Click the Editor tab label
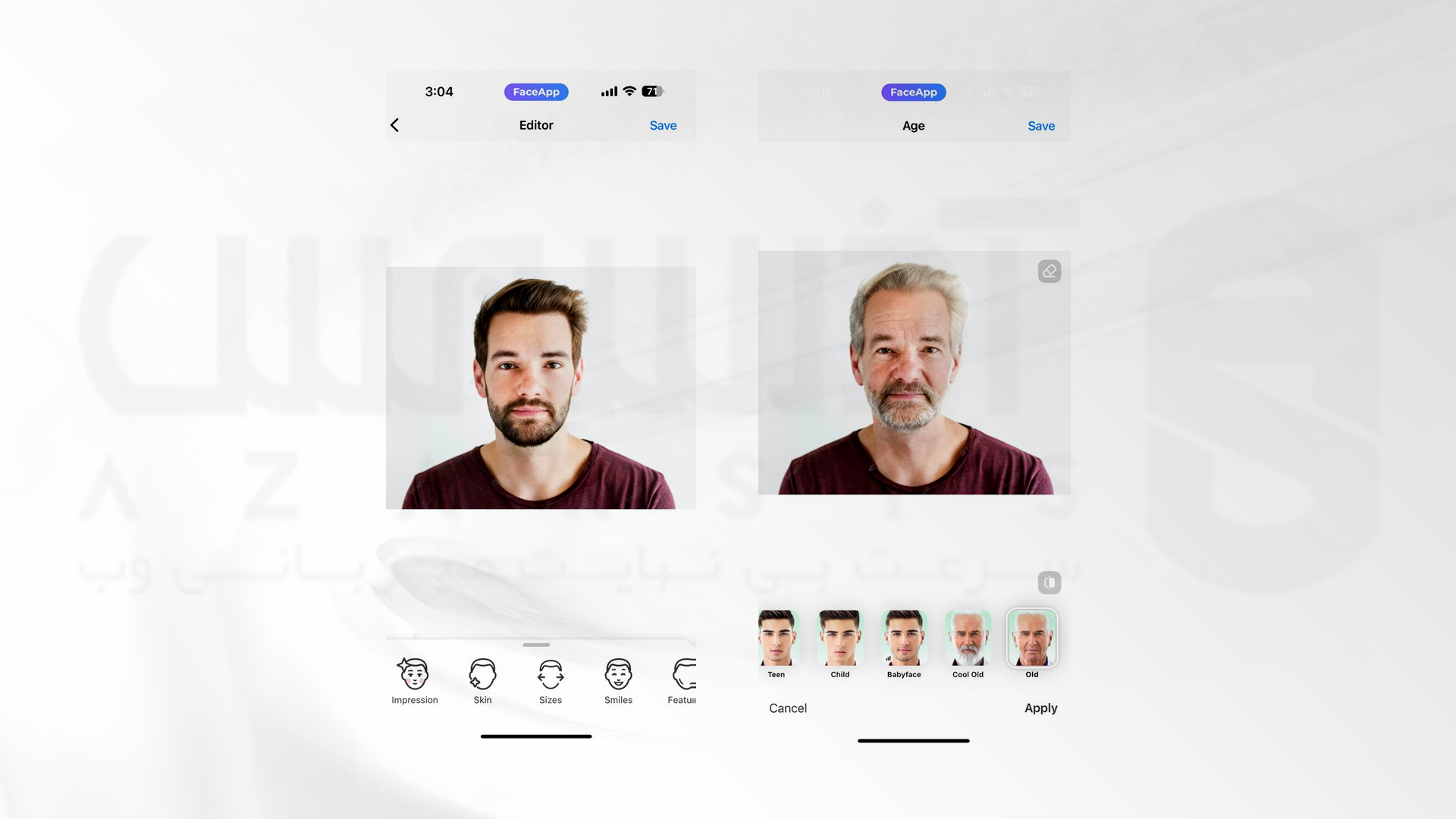The width and height of the screenshot is (1456, 819). (x=537, y=125)
